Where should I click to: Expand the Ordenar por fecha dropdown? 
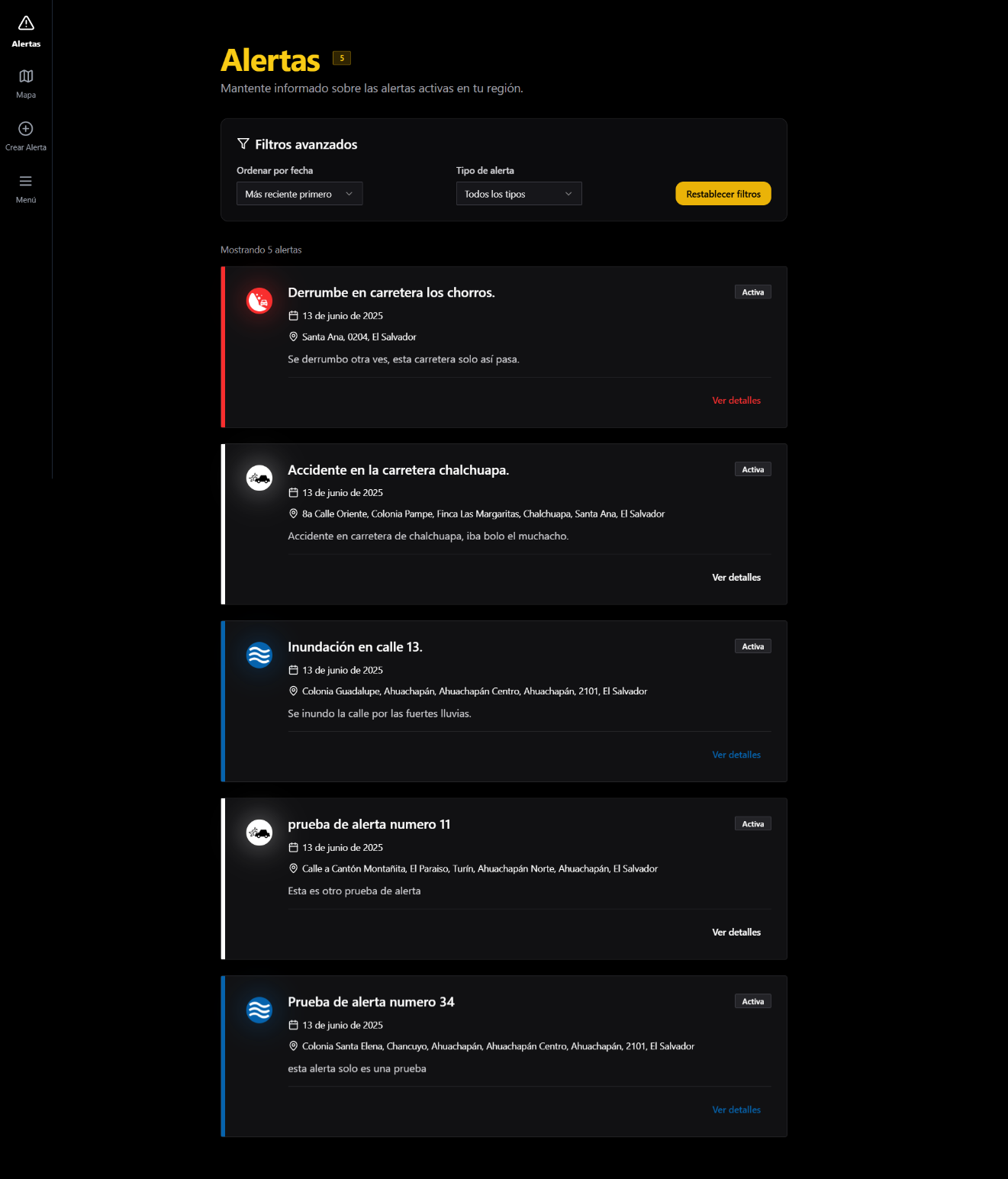click(299, 194)
